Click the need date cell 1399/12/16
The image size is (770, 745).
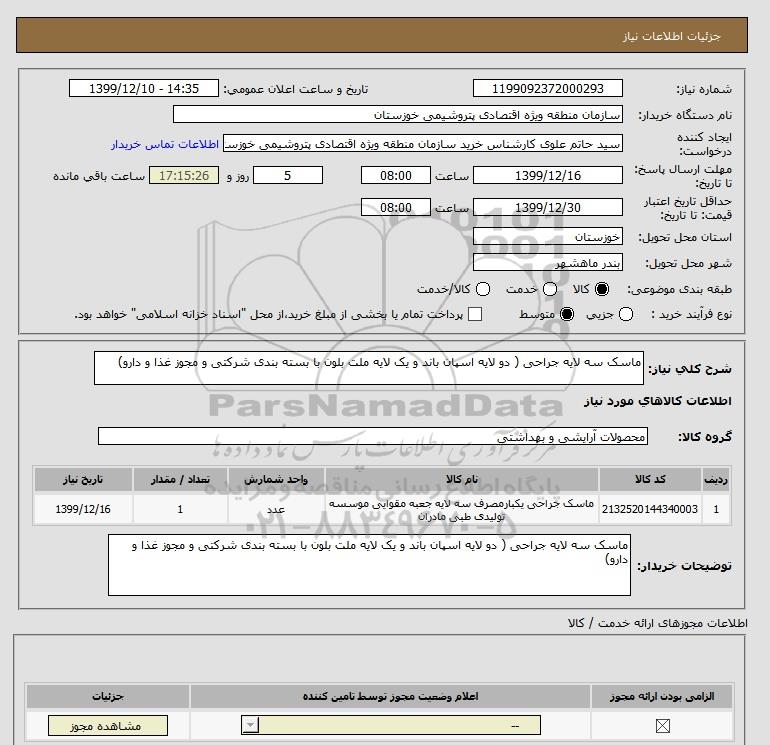pos(83,509)
